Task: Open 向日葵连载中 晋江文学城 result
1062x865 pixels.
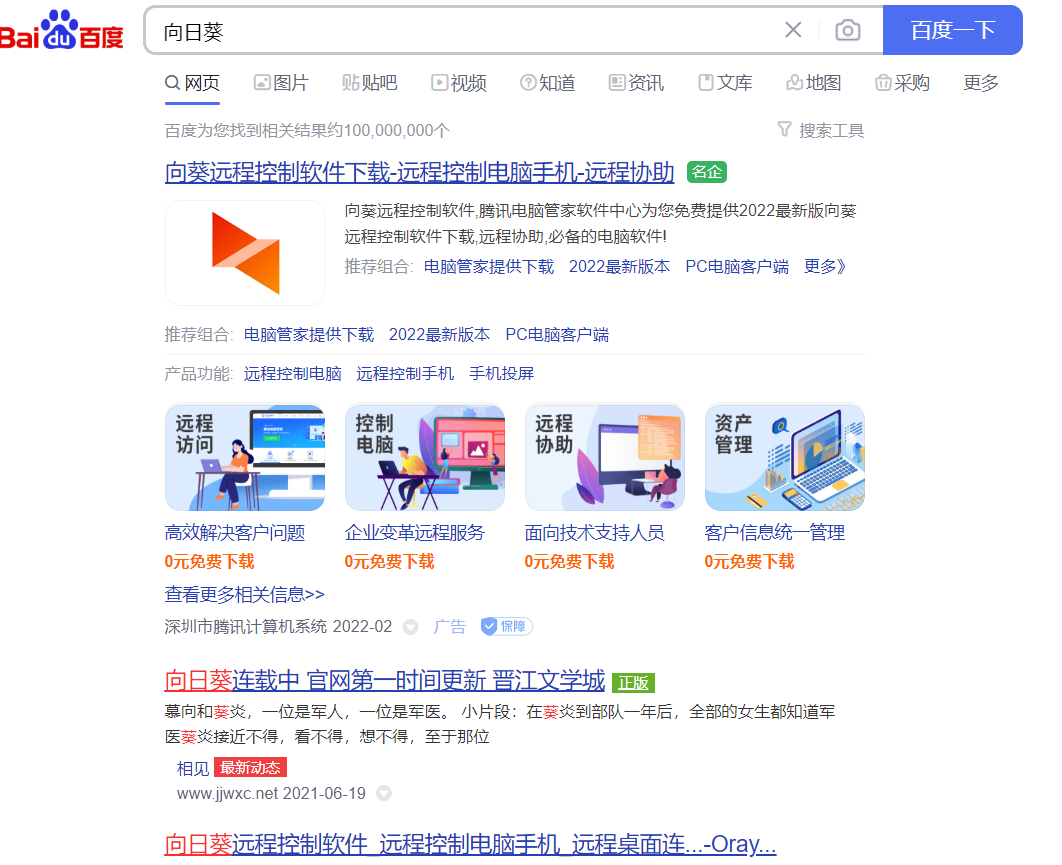Action: click(385, 680)
